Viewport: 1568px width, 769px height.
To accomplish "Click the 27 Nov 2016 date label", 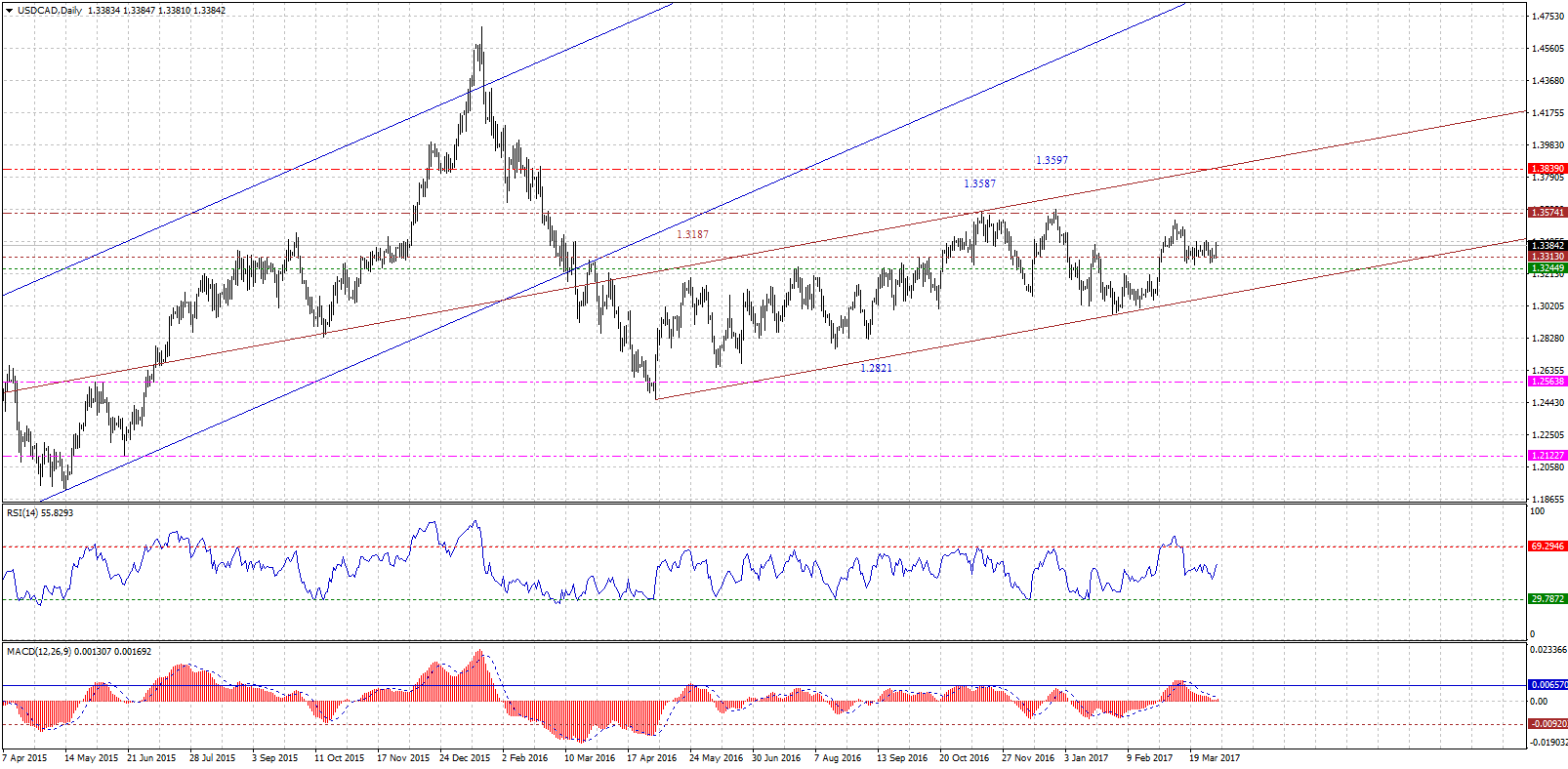I will (1028, 757).
